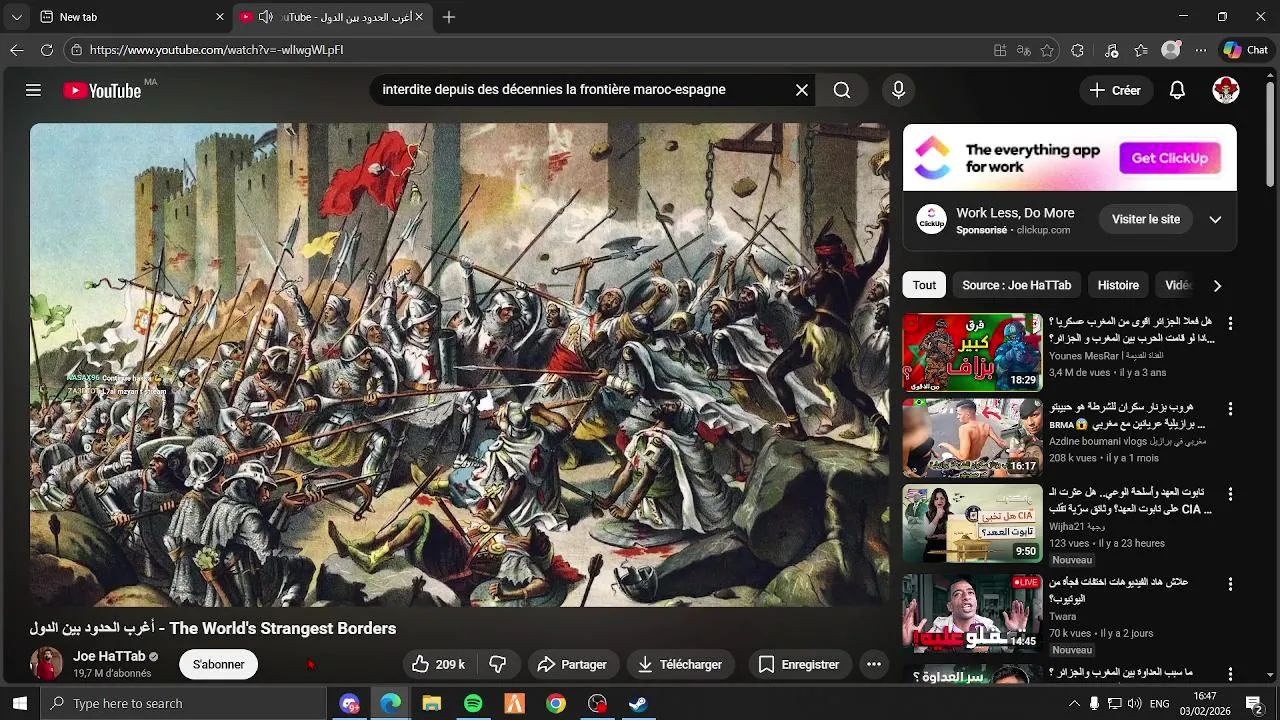Click Visiter le site button
Image resolution: width=1280 pixels, height=720 pixels.
(1146, 219)
